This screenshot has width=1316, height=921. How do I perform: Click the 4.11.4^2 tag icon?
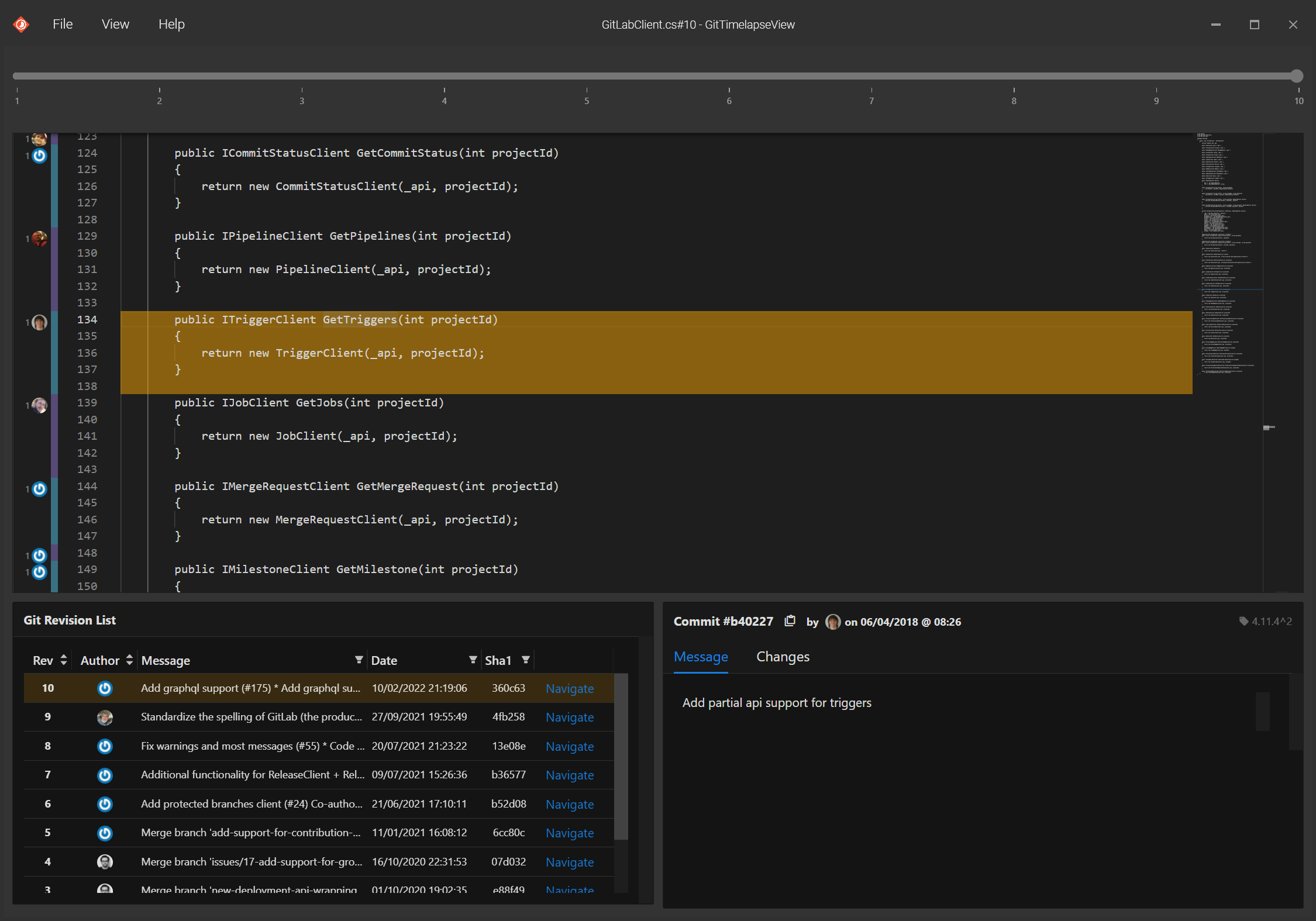1243,621
